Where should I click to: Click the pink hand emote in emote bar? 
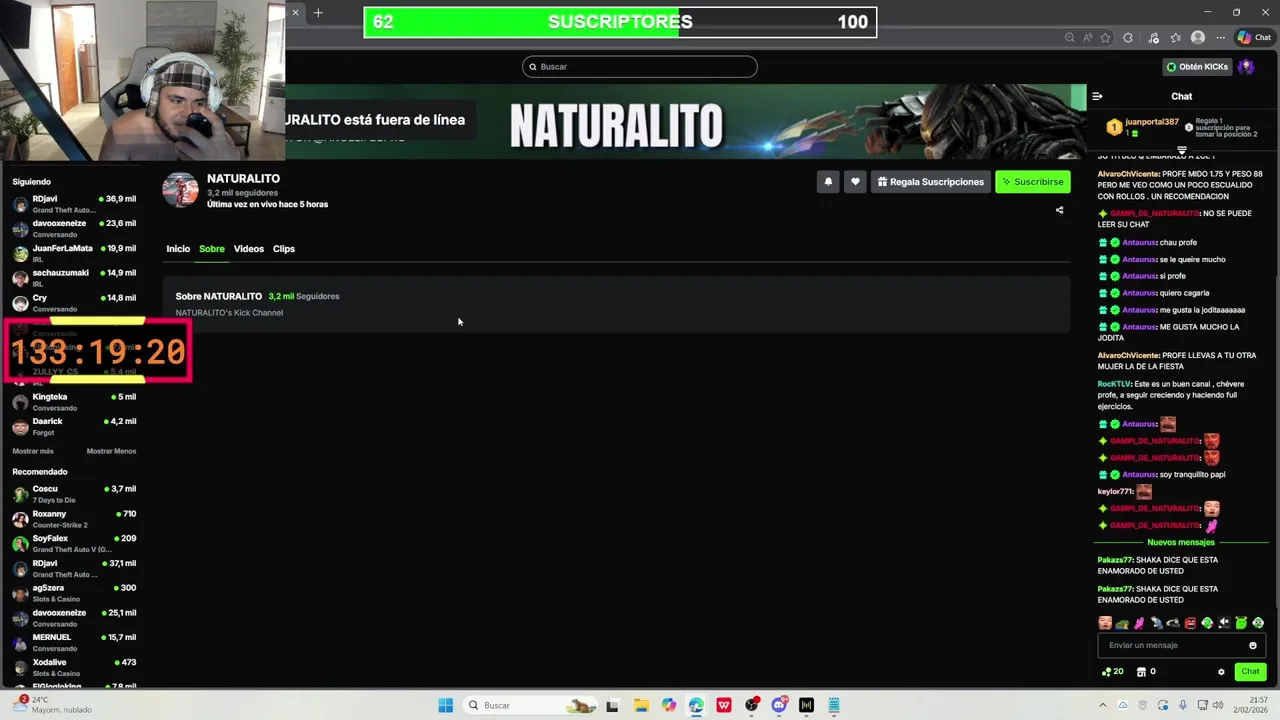coord(1139,623)
